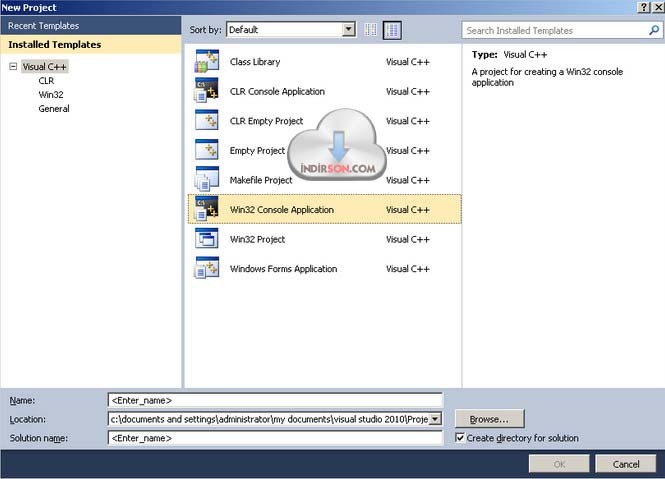Viewport: 665px width, 479px height.
Task: Click the Makefile Project template icon
Action: click(x=207, y=179)
